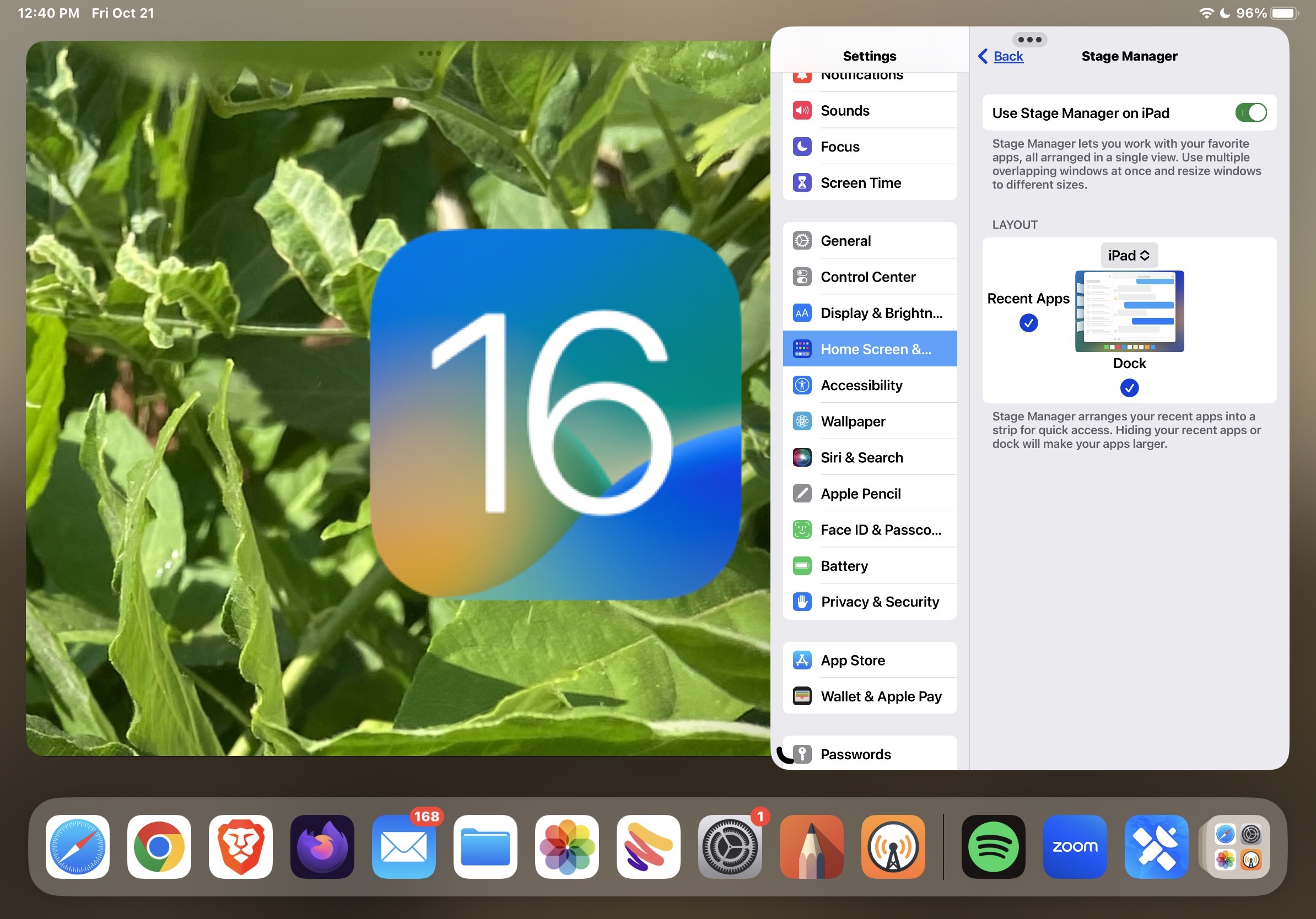Viewport: 1316px width, 919px height.
Task: Open photo window three-dot multitasking menu
Action: coord(429,53)
